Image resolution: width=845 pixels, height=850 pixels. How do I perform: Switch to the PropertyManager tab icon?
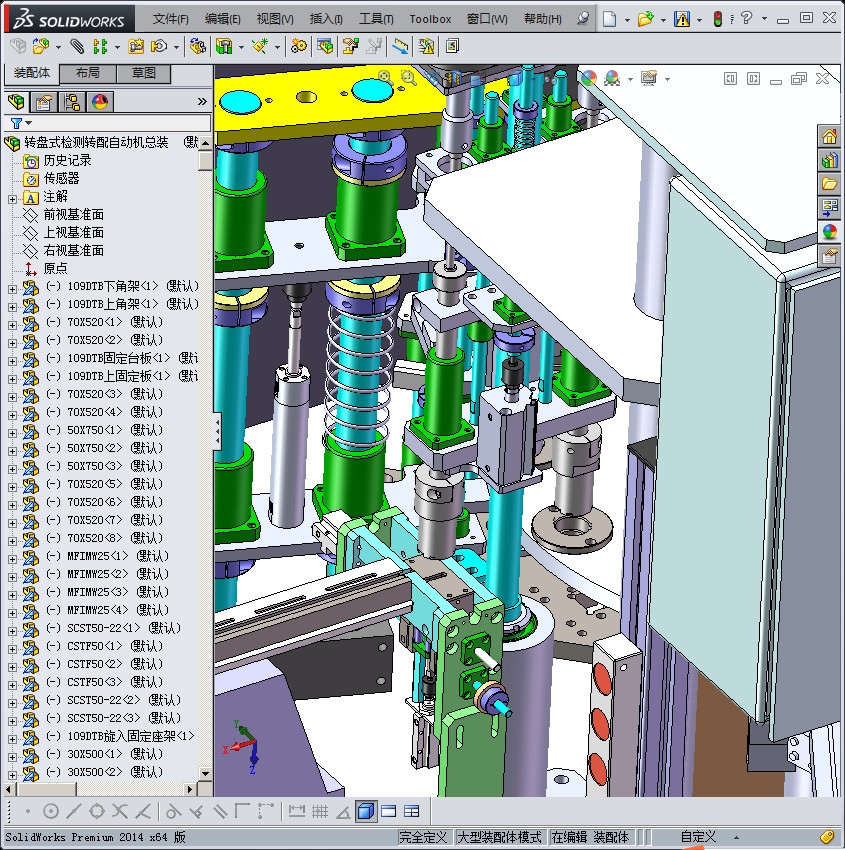pyautogui.click(x=44, y=102)
